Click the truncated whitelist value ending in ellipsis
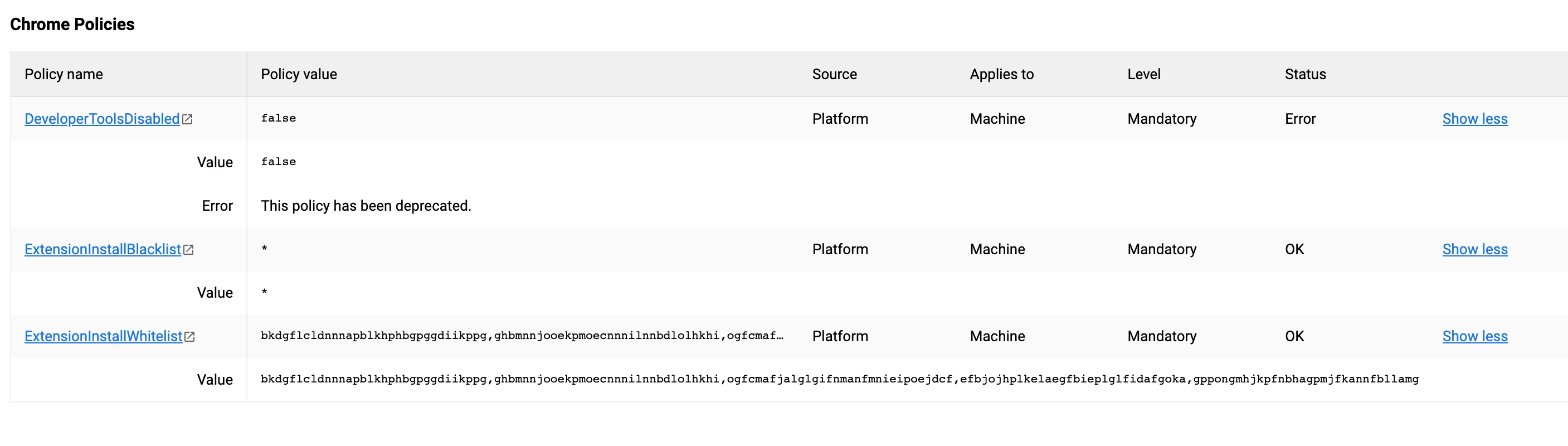 [522, 336]
